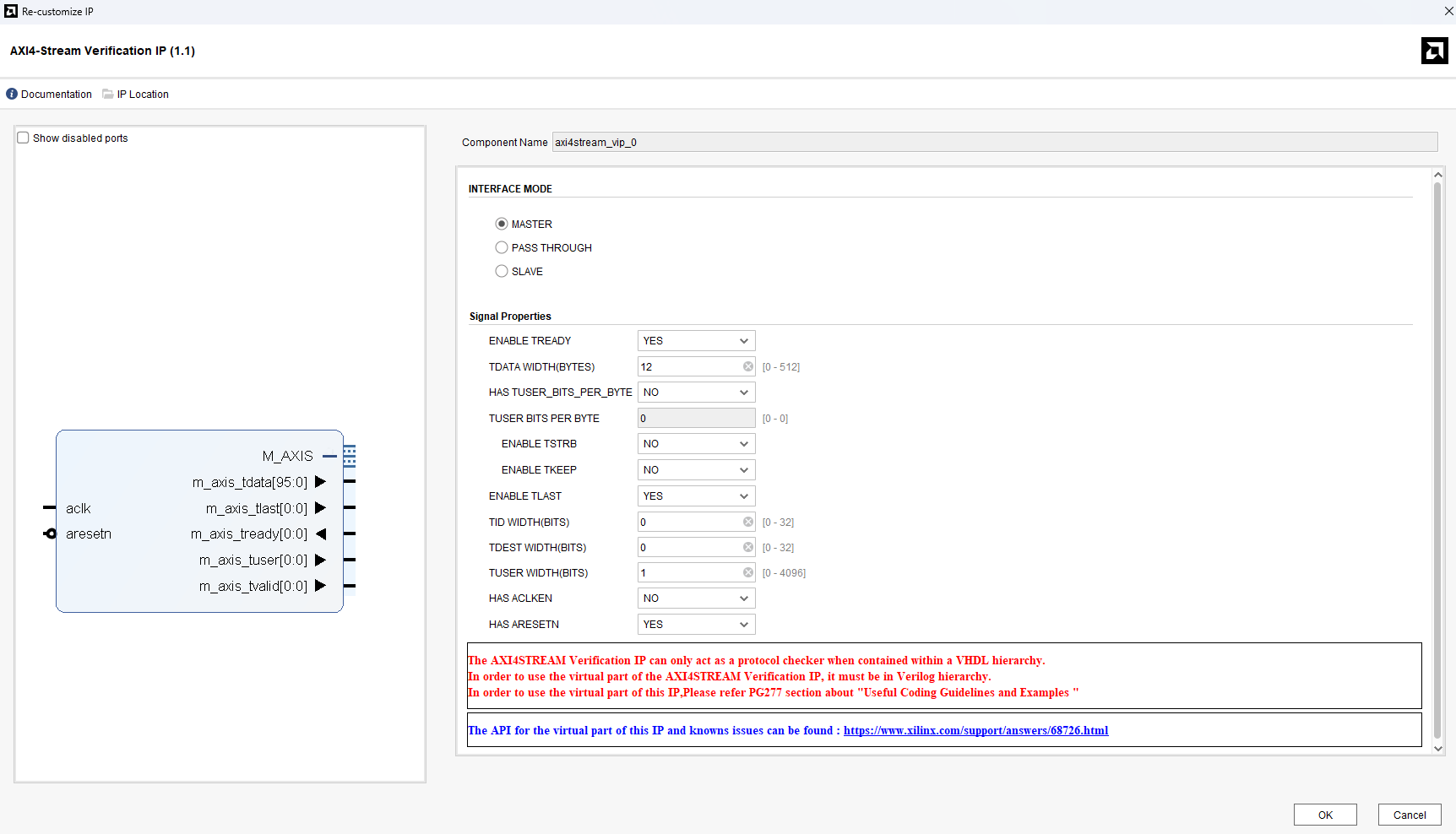
Task: Open the ENABLE TREADY dropdown
Action: [696, 341]
